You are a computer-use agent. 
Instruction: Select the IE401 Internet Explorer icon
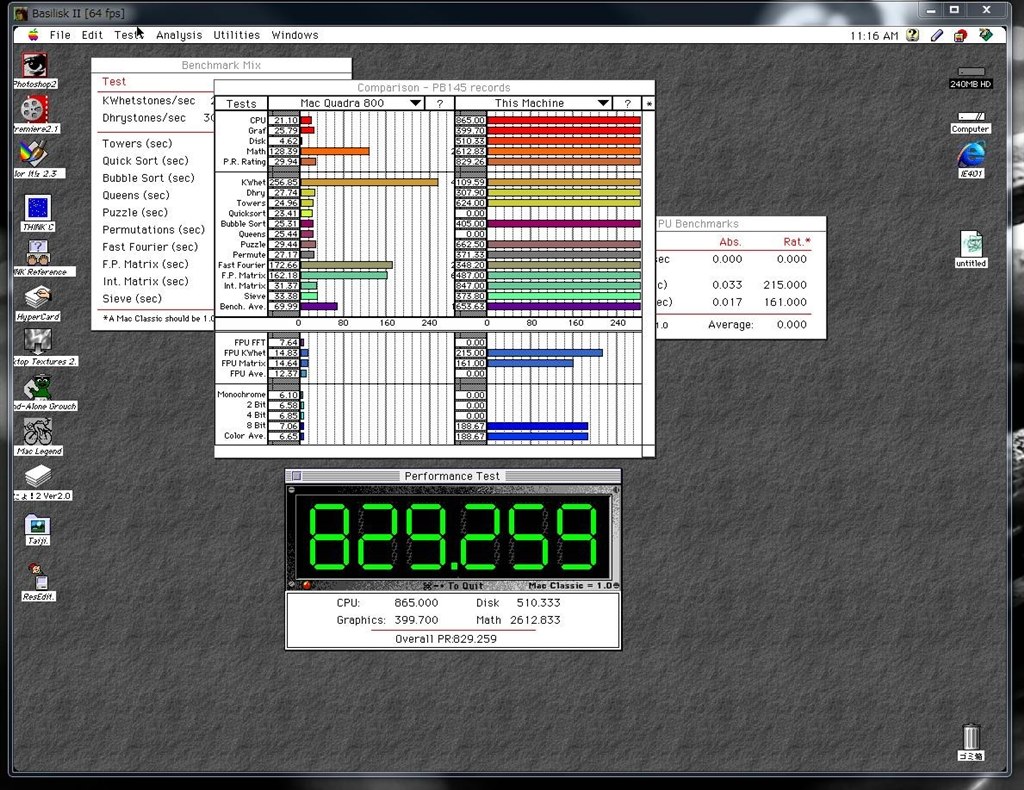(x=971, y=155)
